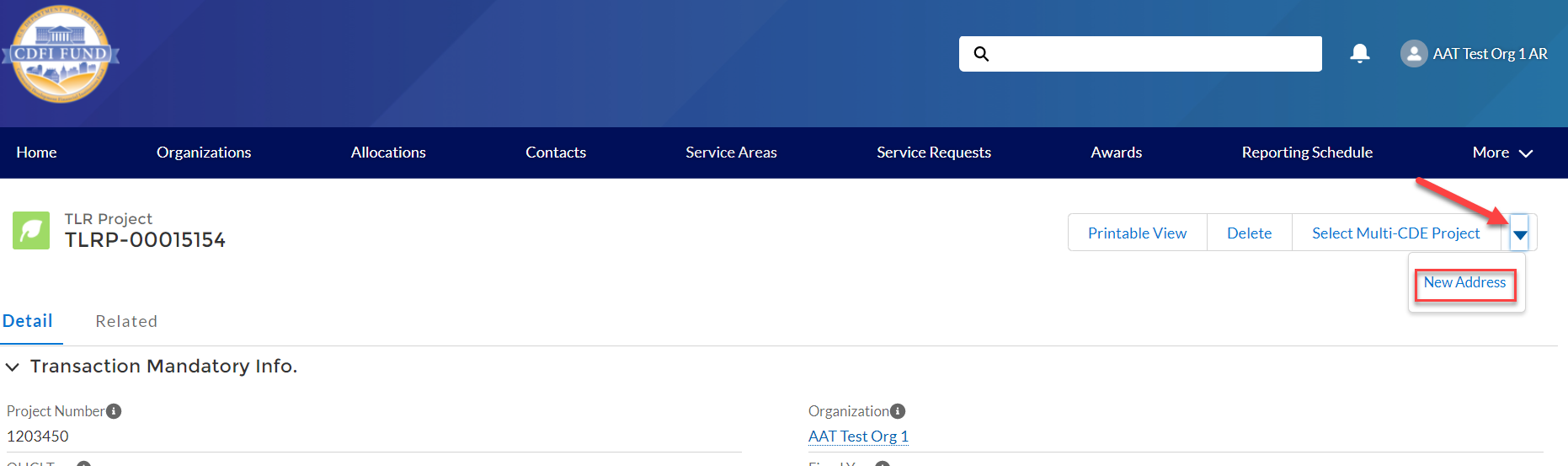This screenshot has width=1568, height=466.
Task: Click the search magnifier icon
Action: (981, 54)
